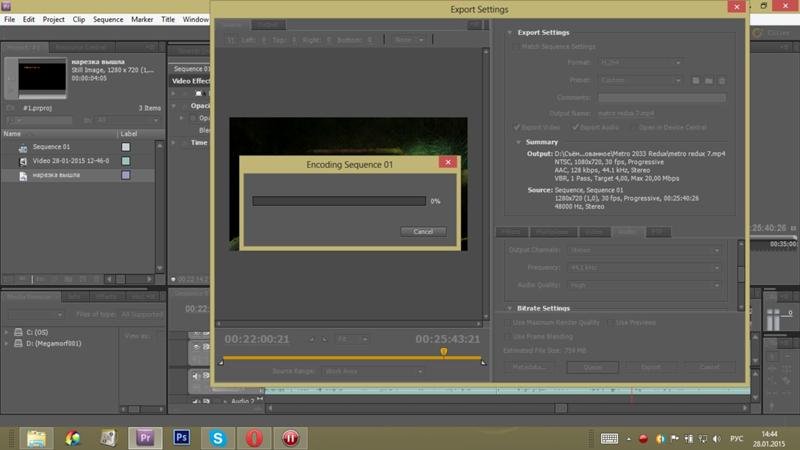Collapse the Bitrate Settings section
Viewport: 800px width, 450px height.
509,308
